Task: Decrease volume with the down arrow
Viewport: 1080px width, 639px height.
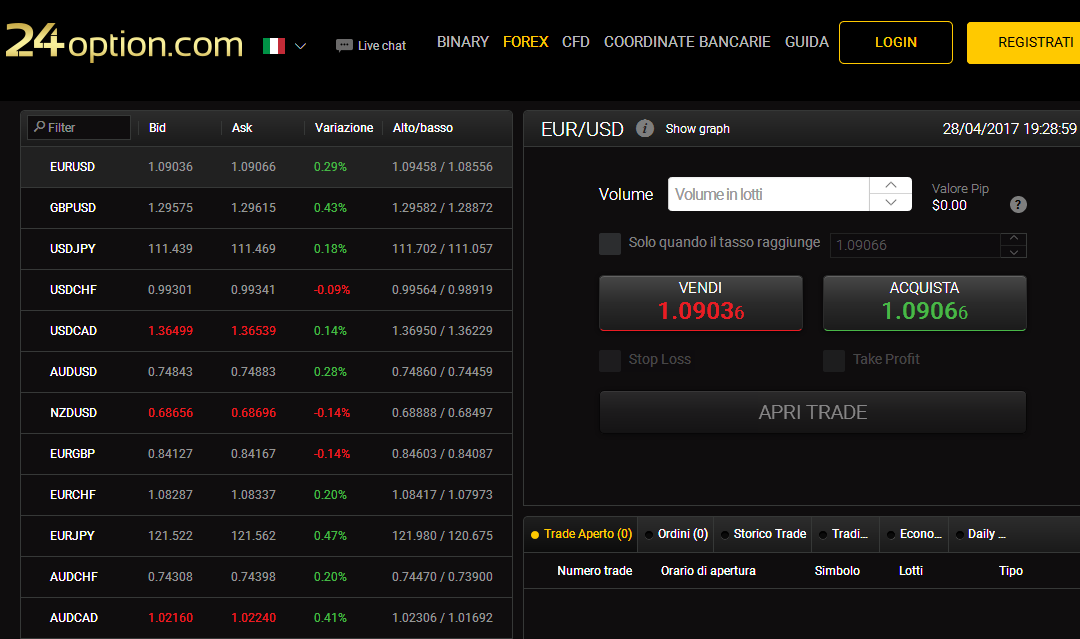Action: tap(891, 202)
